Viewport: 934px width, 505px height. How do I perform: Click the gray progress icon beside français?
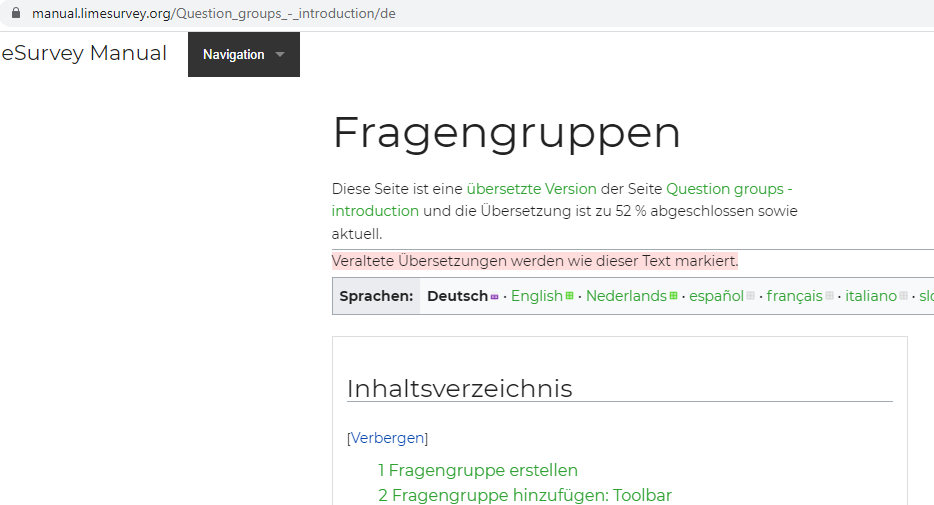pos(829,296)
